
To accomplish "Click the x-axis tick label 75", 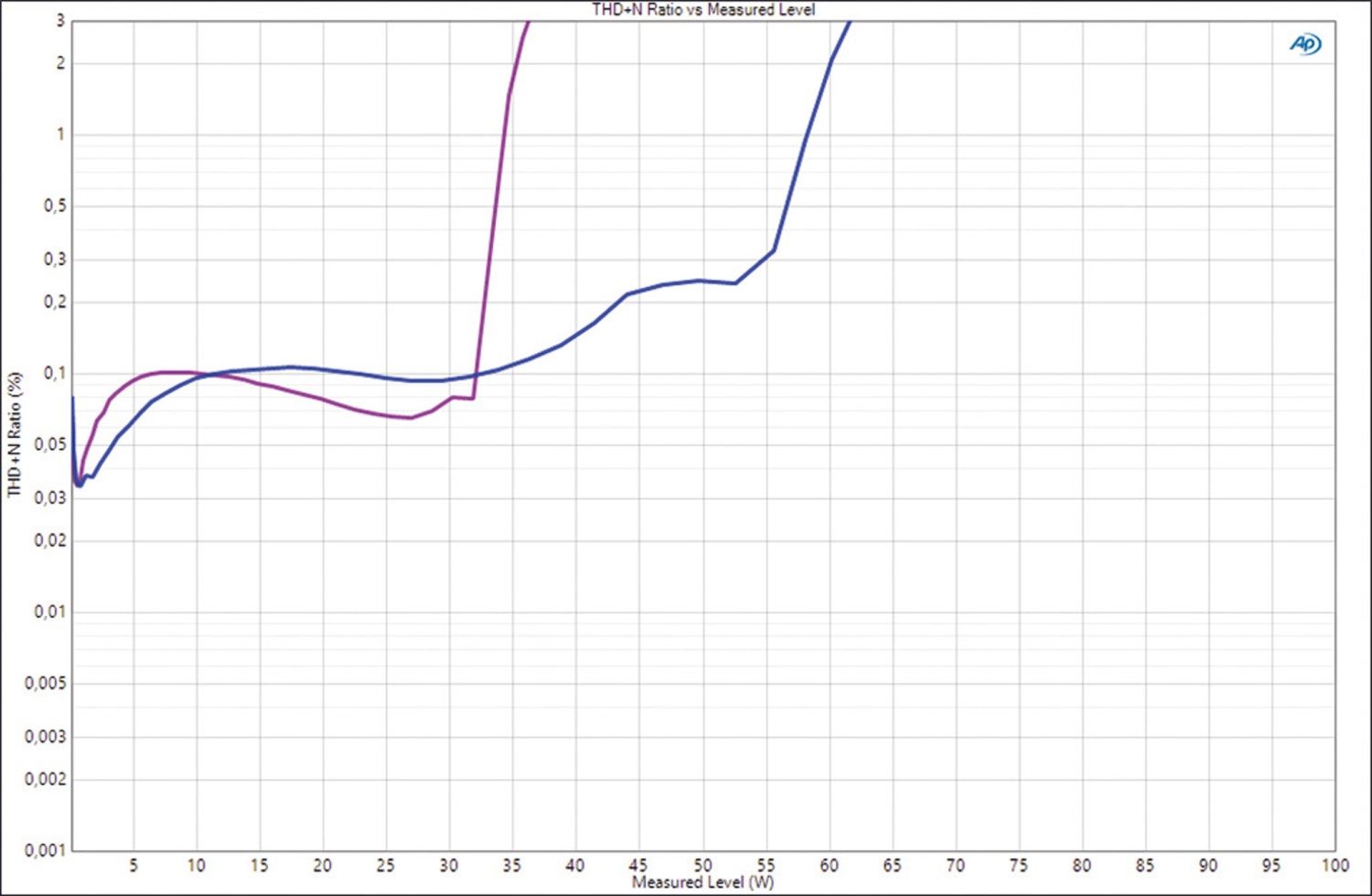I will pos(1018,865).
